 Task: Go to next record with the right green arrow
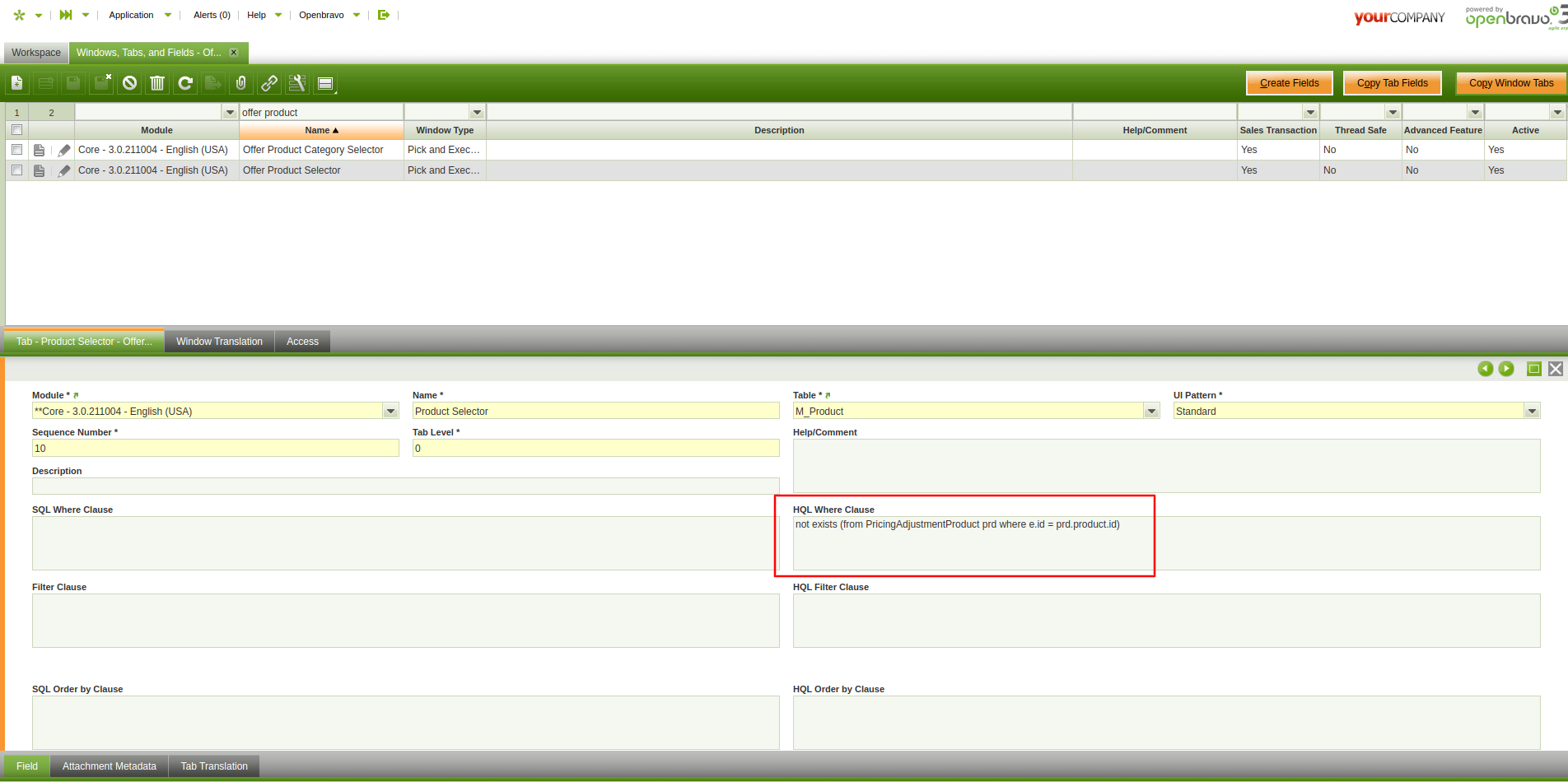1506,369
